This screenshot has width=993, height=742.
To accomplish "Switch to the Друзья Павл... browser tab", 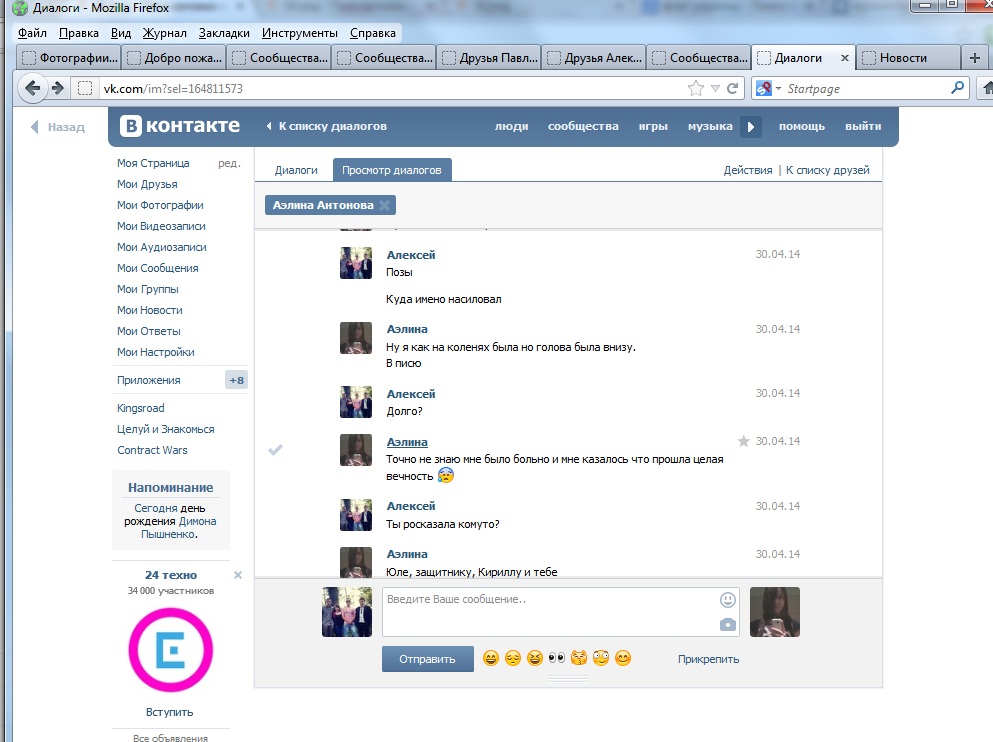I will (488, 58).
